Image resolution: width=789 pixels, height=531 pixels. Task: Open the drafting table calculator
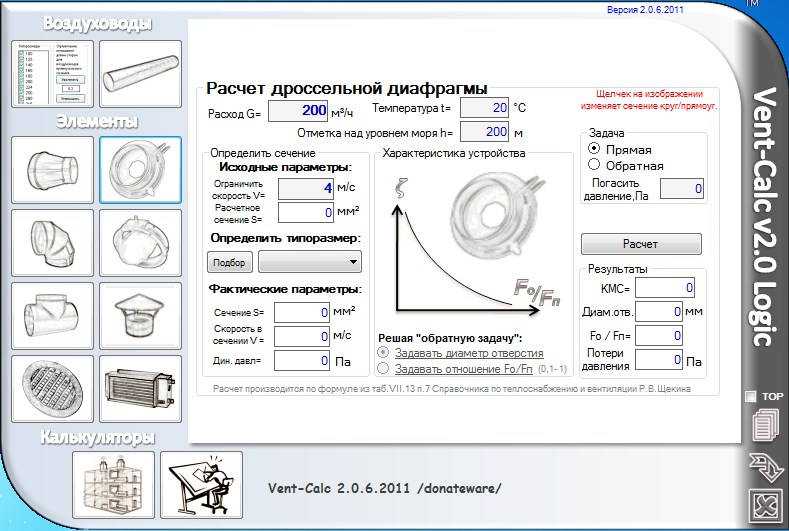tap(201, 485)
